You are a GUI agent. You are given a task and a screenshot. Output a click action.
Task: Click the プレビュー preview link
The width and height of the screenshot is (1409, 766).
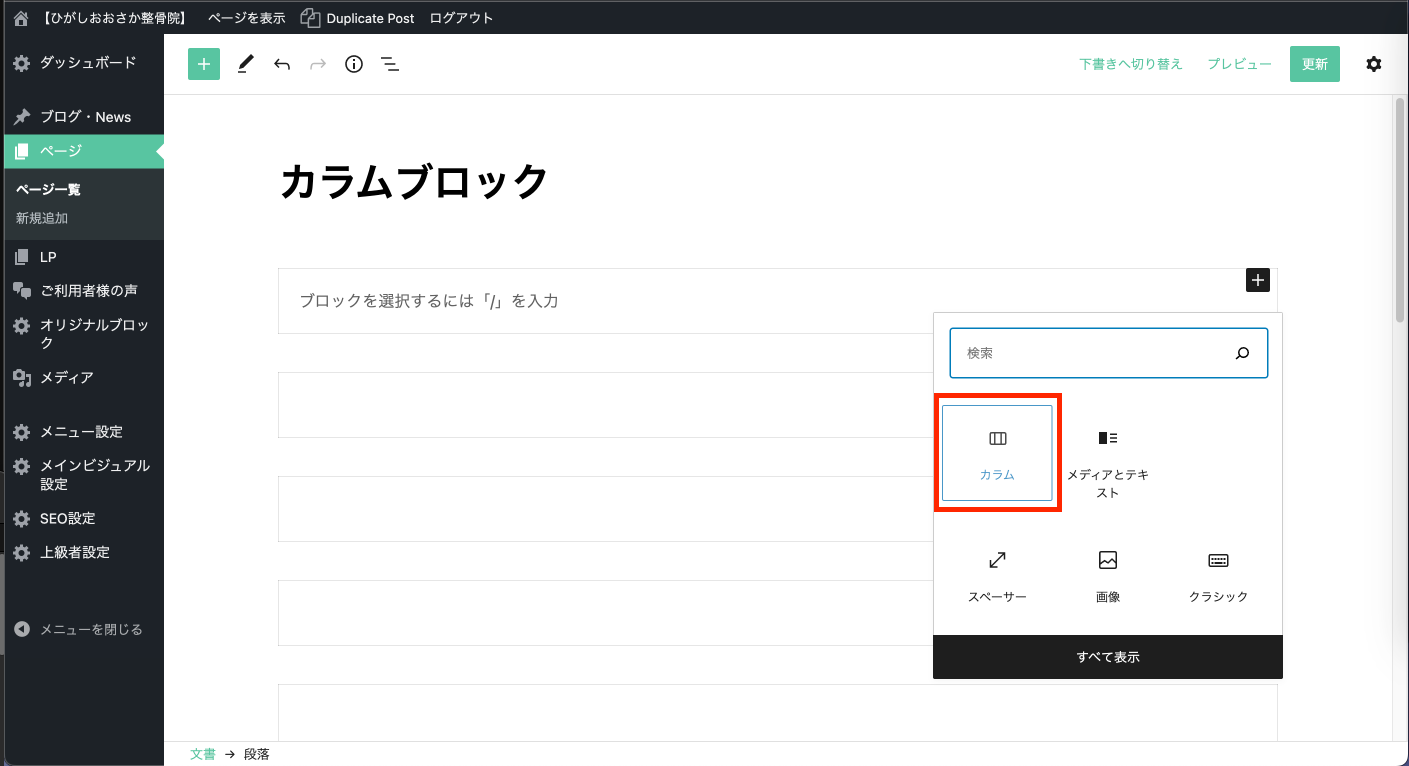(x=1239, y=64)
